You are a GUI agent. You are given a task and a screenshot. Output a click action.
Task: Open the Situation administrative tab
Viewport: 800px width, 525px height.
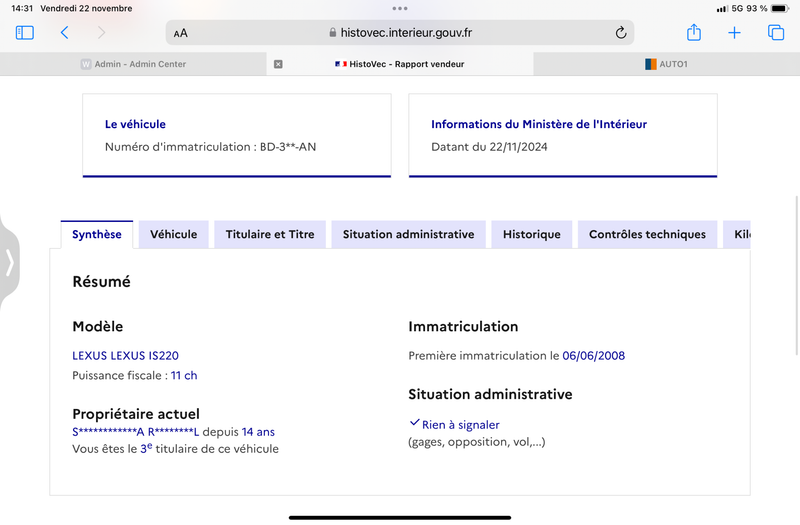(x=409, y=235)
